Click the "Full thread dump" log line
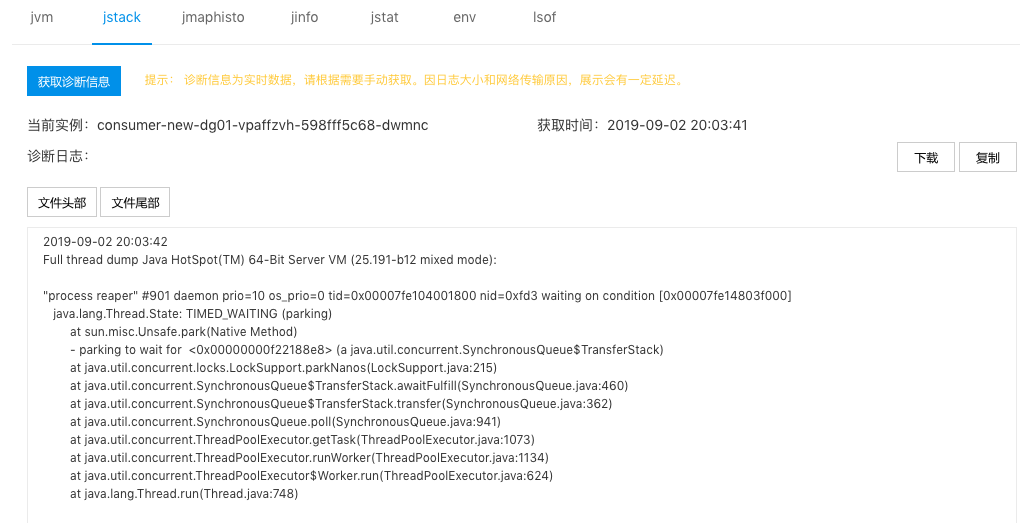 pos(270,260)
